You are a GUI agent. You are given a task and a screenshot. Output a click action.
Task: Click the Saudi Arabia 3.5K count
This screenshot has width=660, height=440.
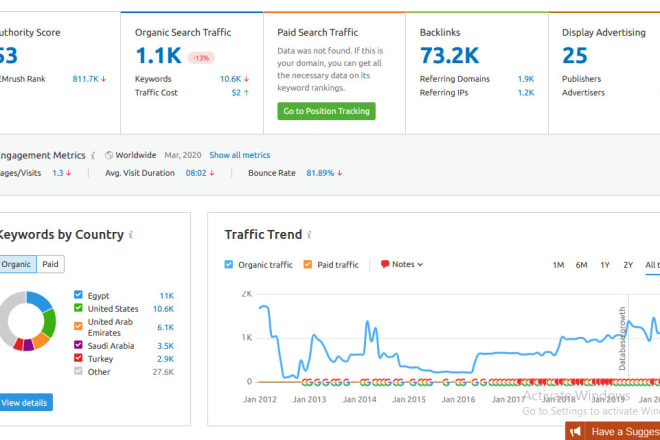point(165,346)
